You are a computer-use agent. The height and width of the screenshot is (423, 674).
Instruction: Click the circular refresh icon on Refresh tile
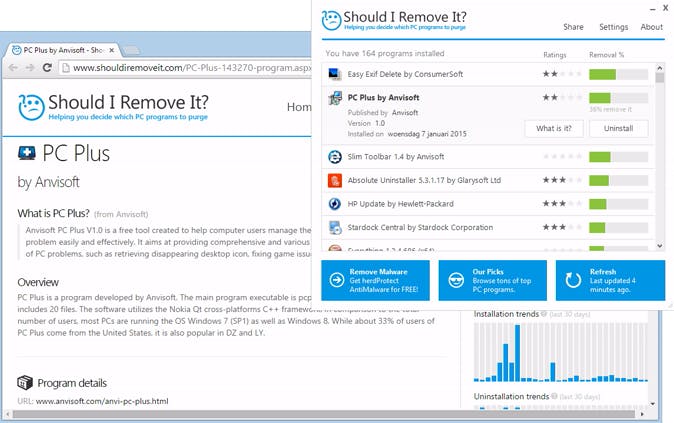click(573, 280)
